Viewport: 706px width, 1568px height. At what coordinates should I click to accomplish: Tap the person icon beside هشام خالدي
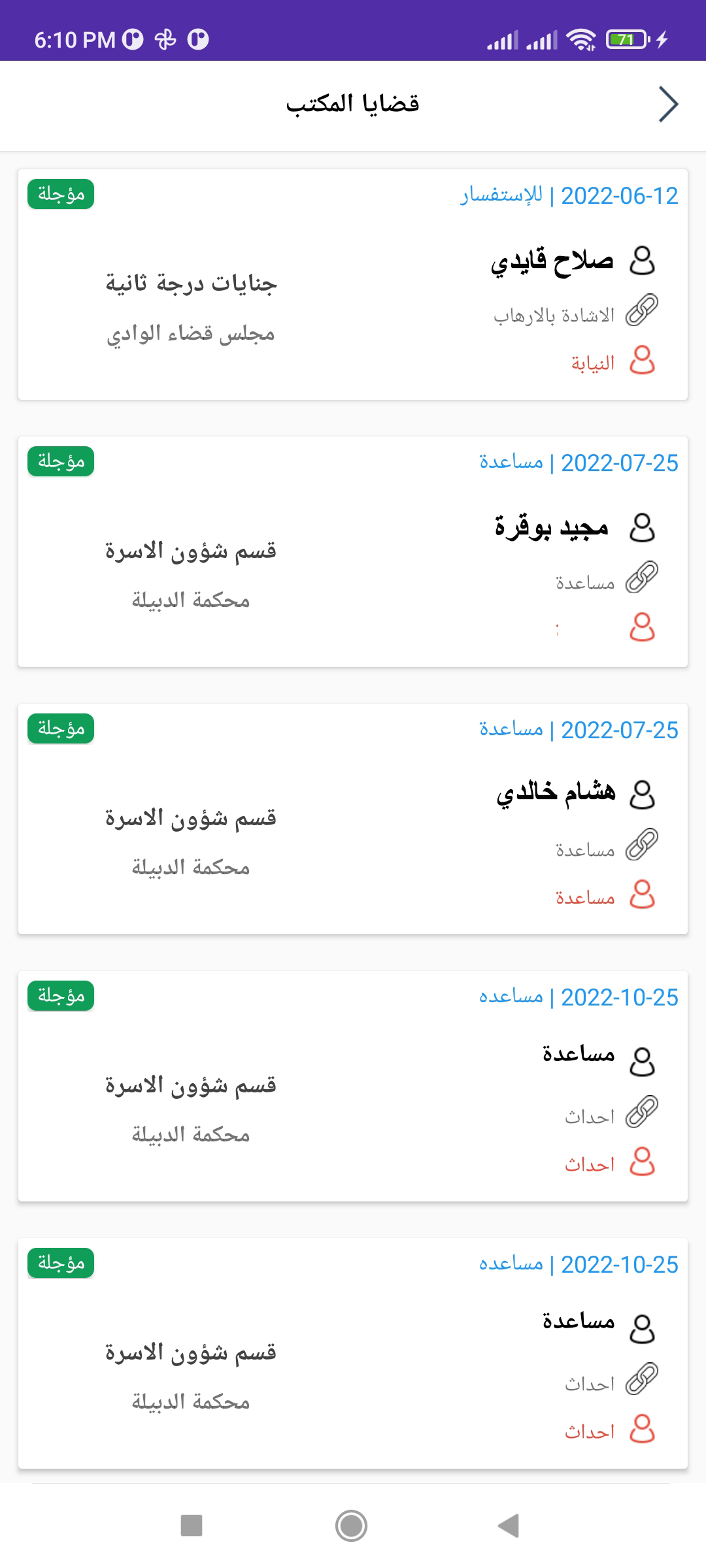(642, 795)
